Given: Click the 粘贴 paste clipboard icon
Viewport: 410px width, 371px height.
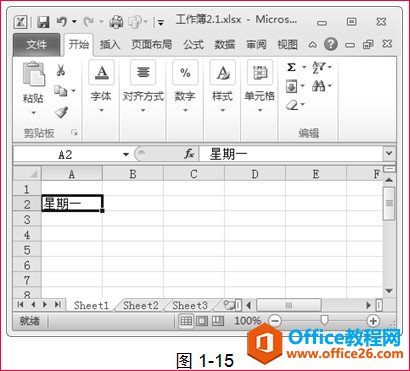Looking at the screenshot, I should (33, 74).
